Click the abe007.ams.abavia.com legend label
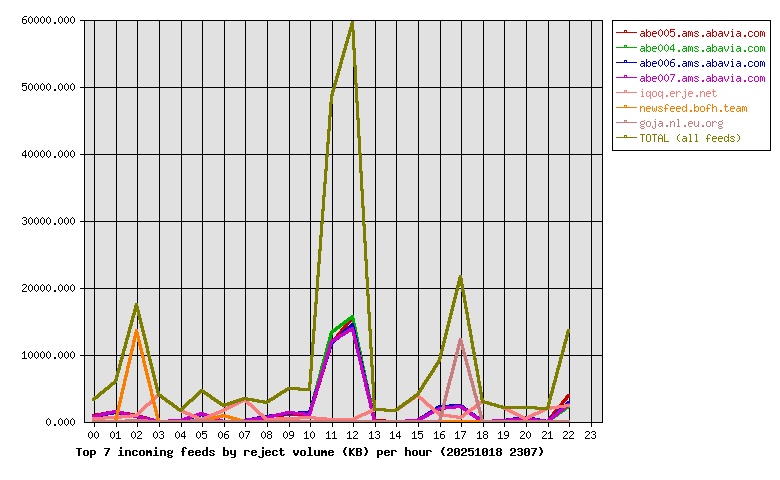780x480 pixels. (702, 78)
